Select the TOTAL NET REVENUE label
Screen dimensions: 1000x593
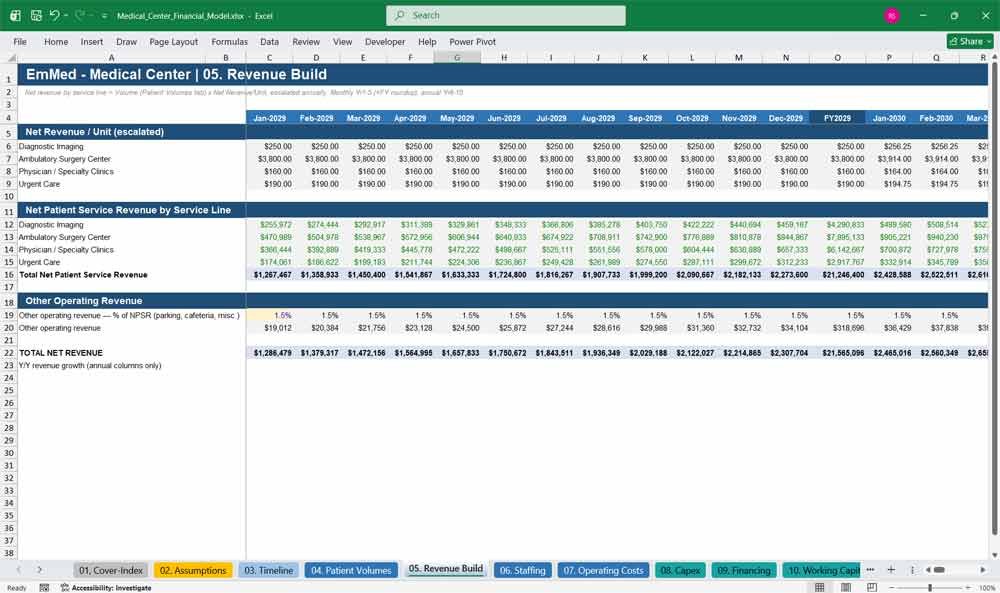pyautogui.click(x=61, y=353)
